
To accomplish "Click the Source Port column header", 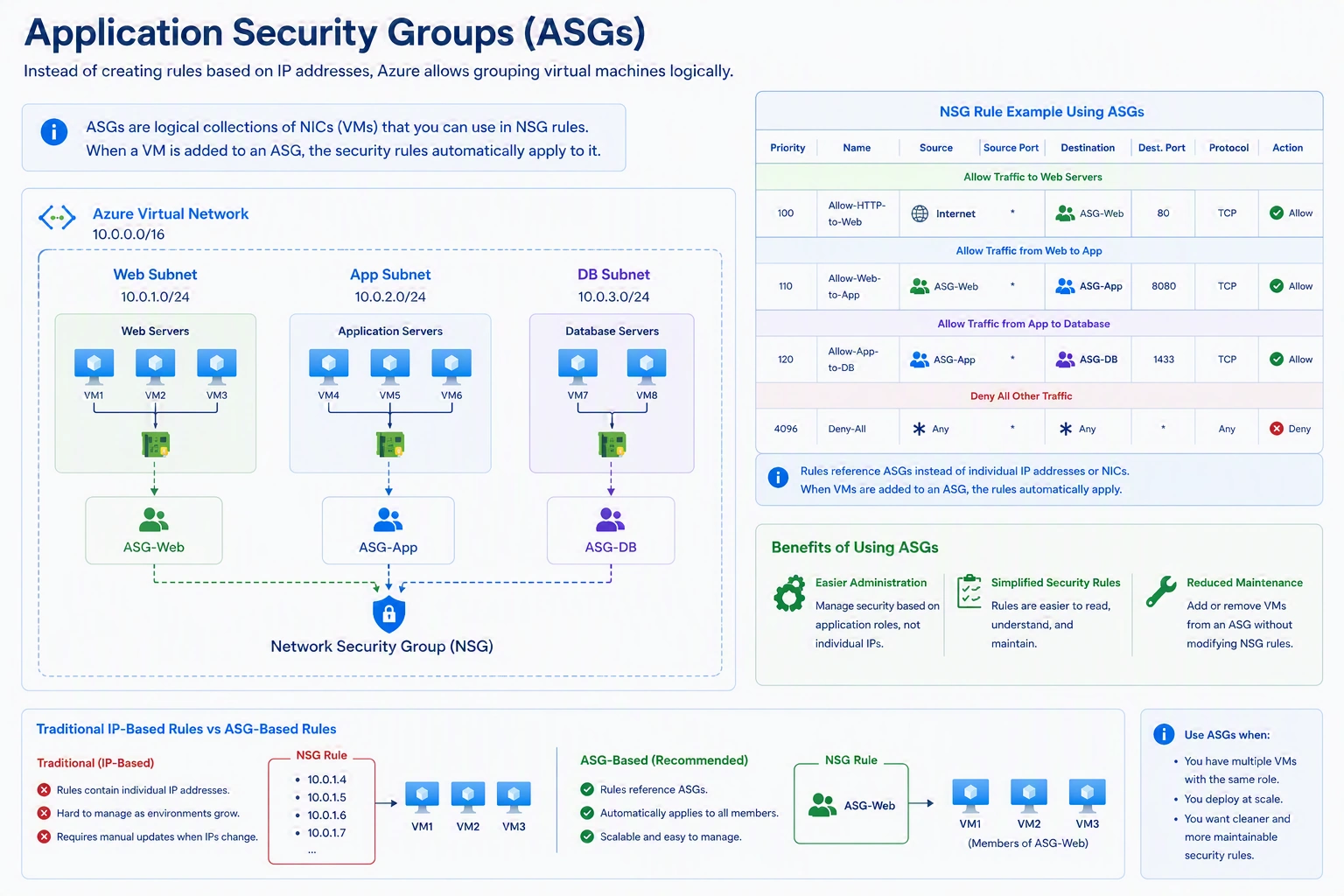I will point(1011,148).
